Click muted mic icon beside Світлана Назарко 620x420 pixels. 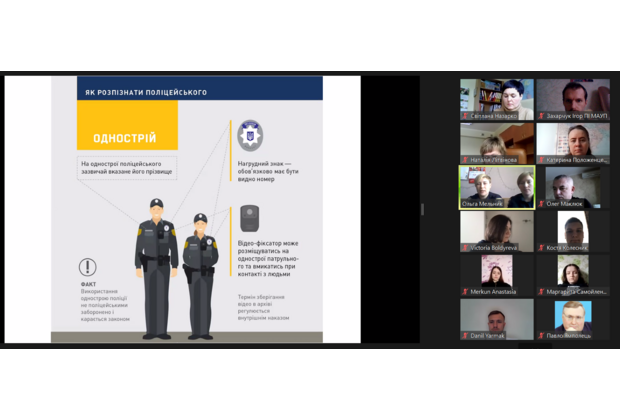[465, 116]
